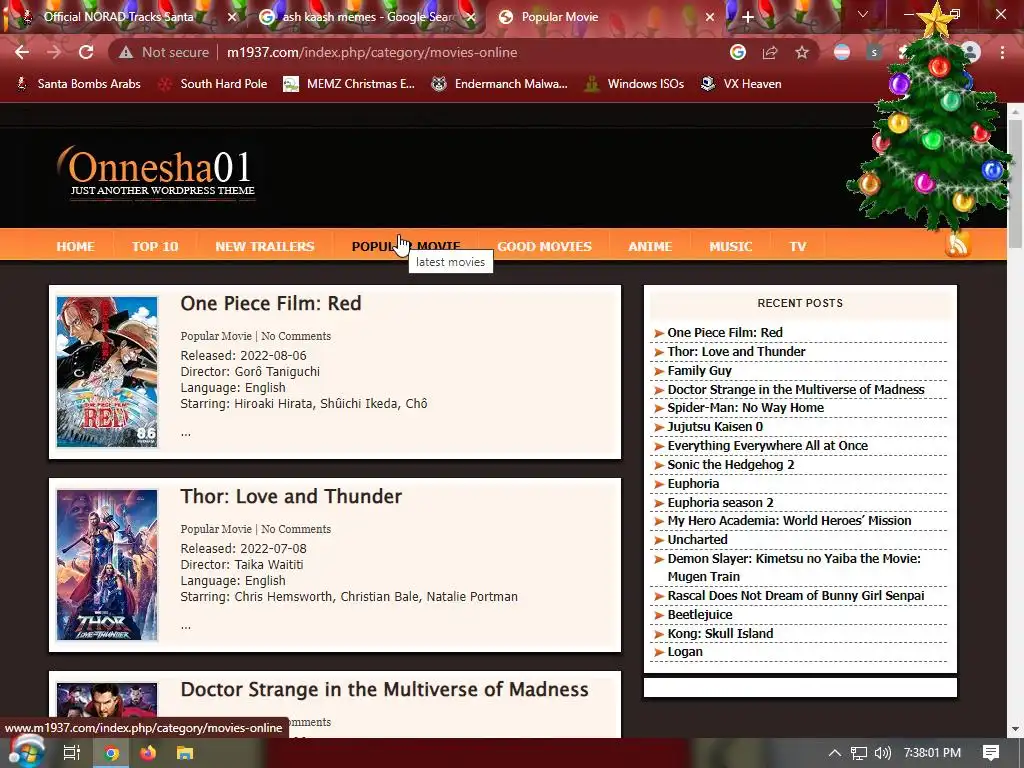Open Jujutsu Kaisen 0 recent post
This screenshot has height=768, width=1024.
[715, 426]
